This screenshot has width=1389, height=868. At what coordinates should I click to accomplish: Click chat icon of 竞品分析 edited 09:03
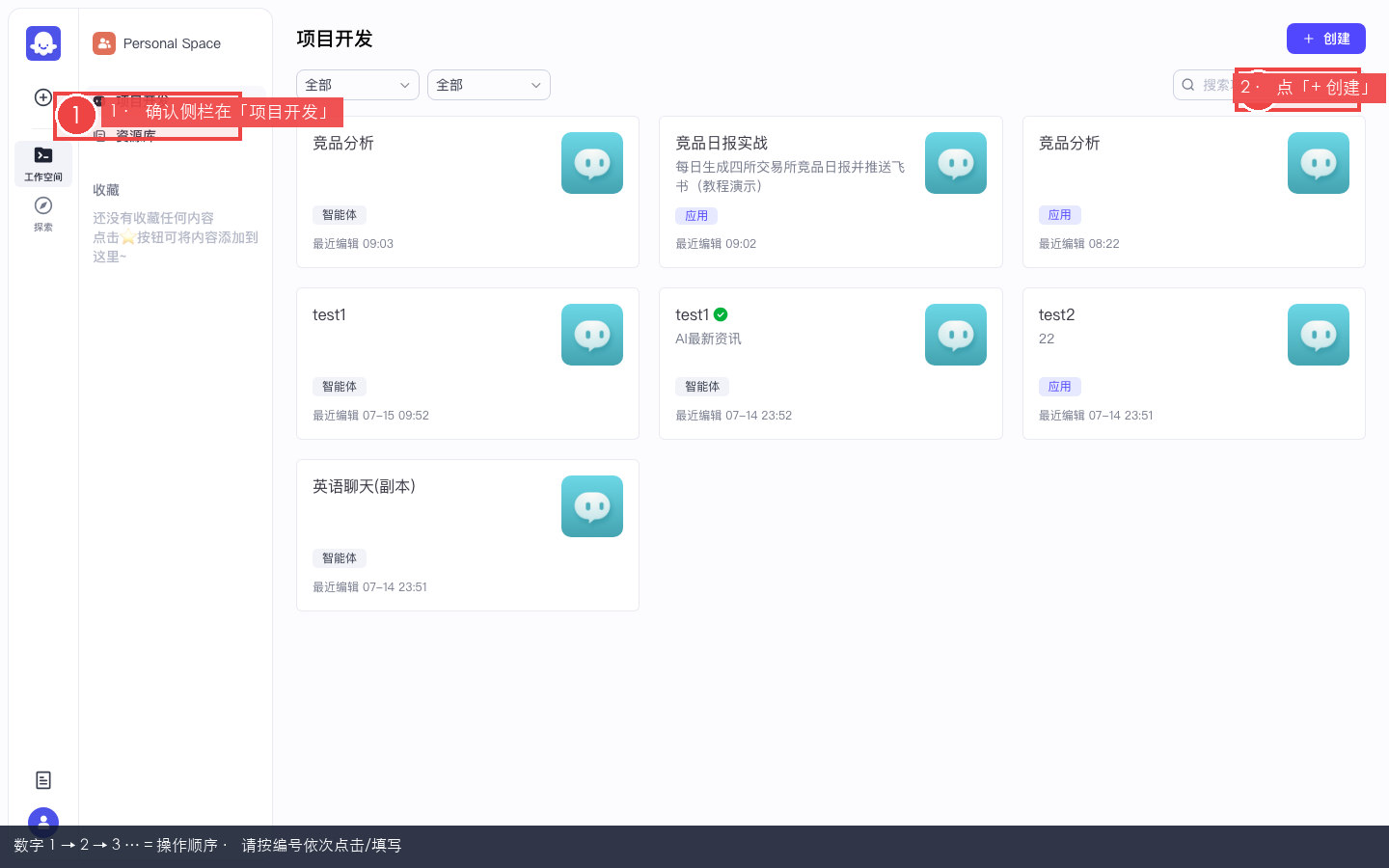592,163
